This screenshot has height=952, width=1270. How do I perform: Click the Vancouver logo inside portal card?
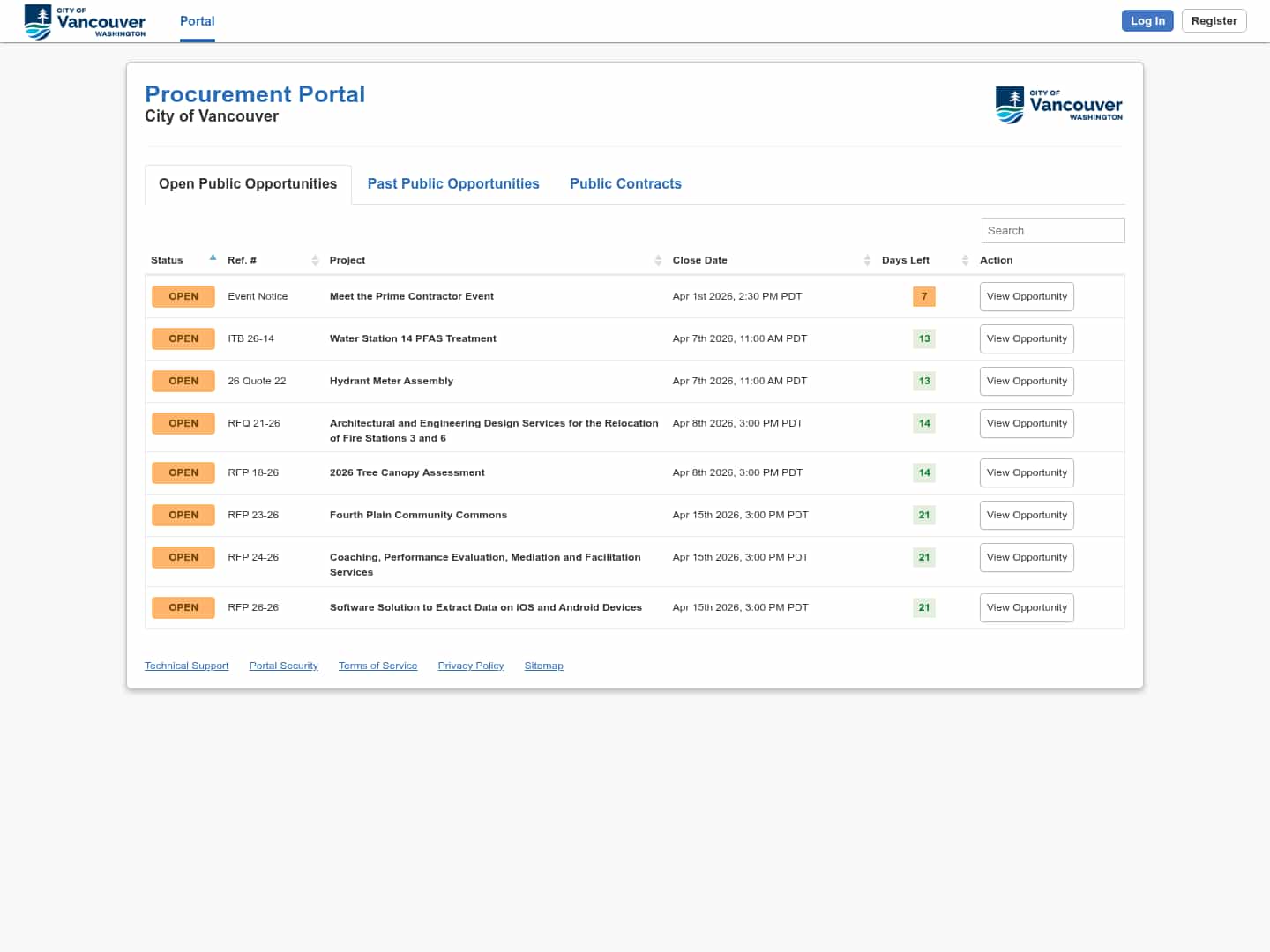(x=1058, y=105)
